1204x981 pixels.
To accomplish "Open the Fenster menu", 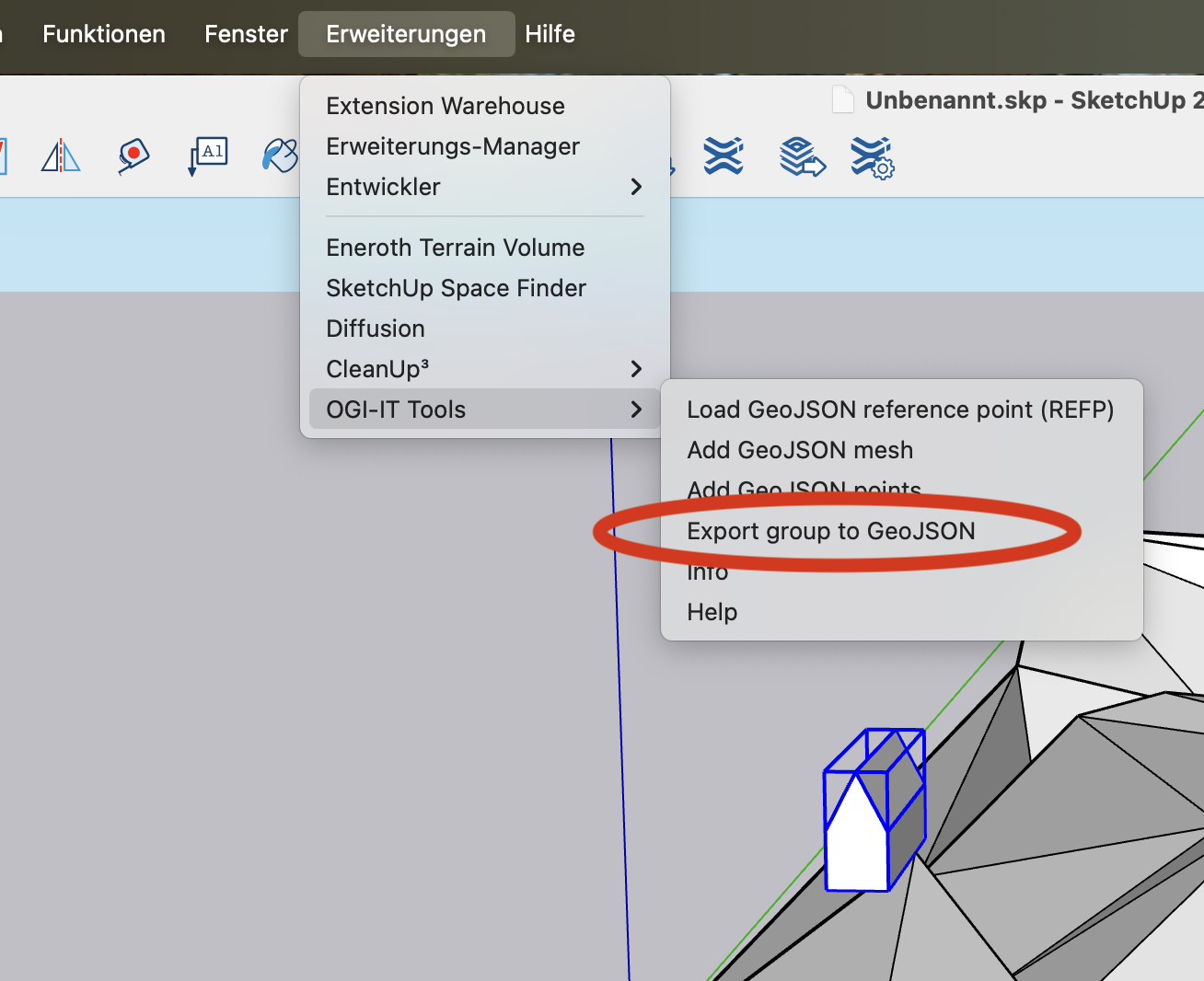I will (246, 34).
